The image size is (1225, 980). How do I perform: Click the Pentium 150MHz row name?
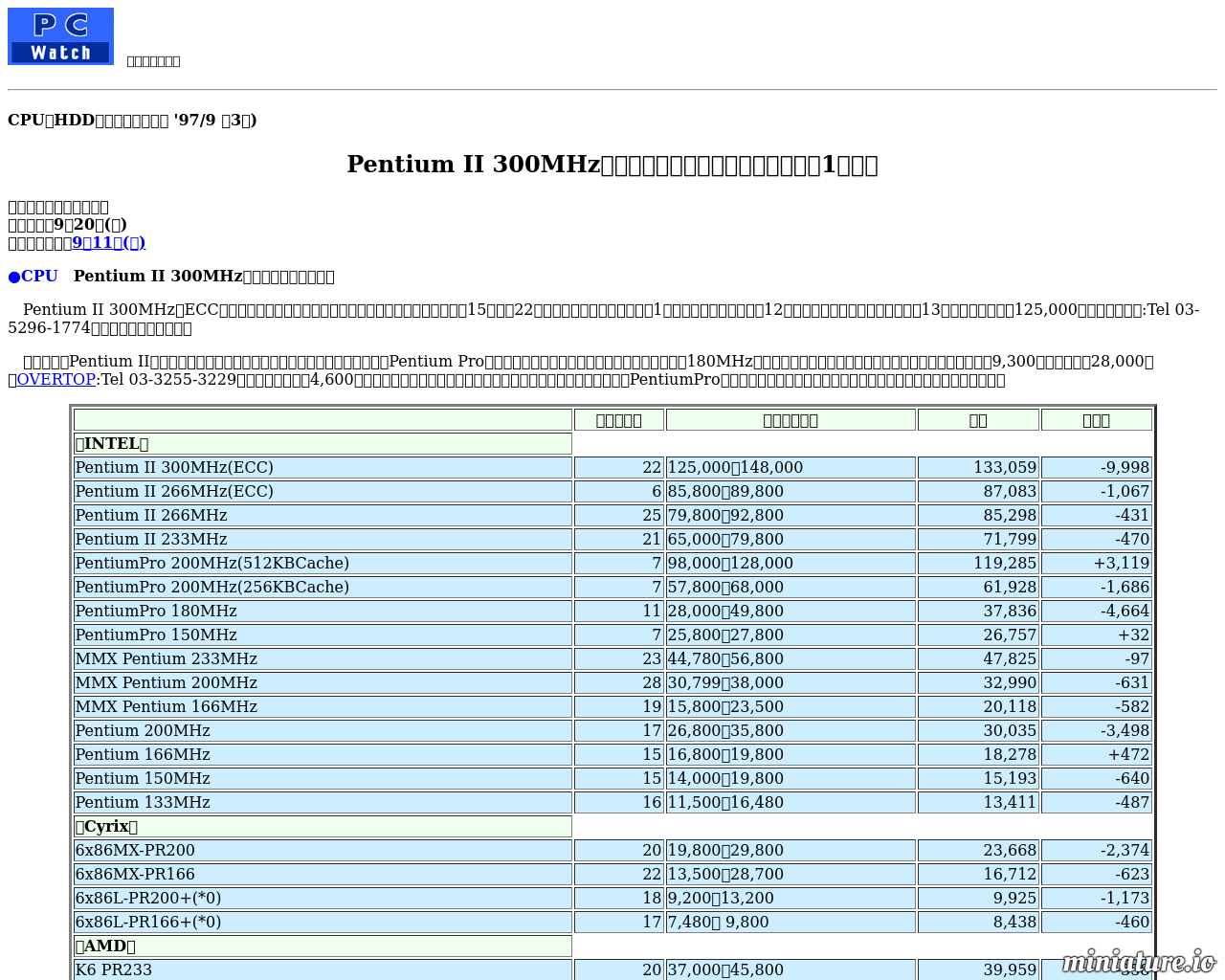143,778
